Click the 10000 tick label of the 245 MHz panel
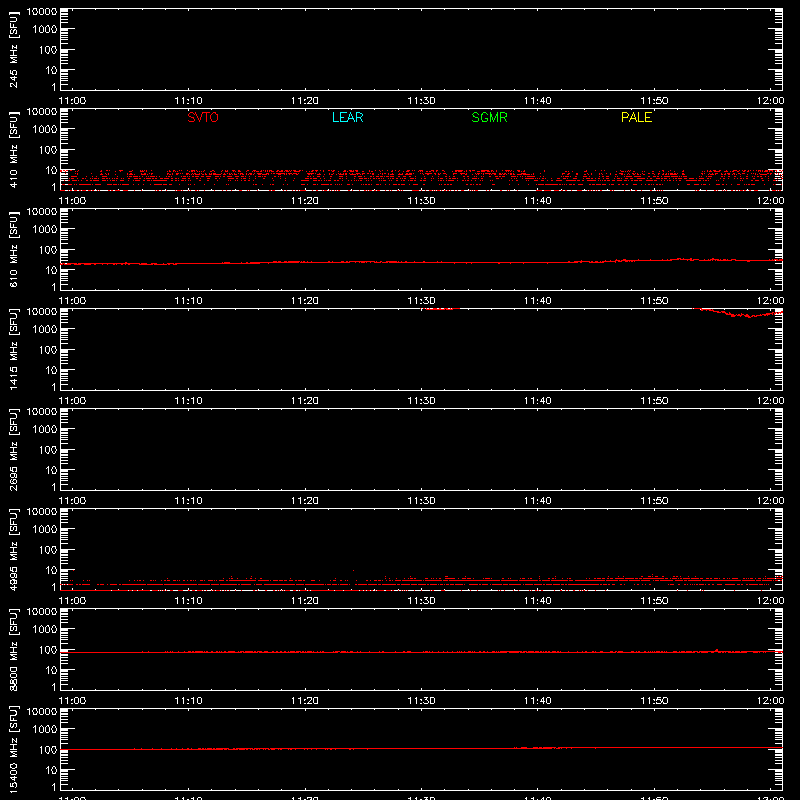This screenshot has width=800, height=800. [x=42, y=12]
